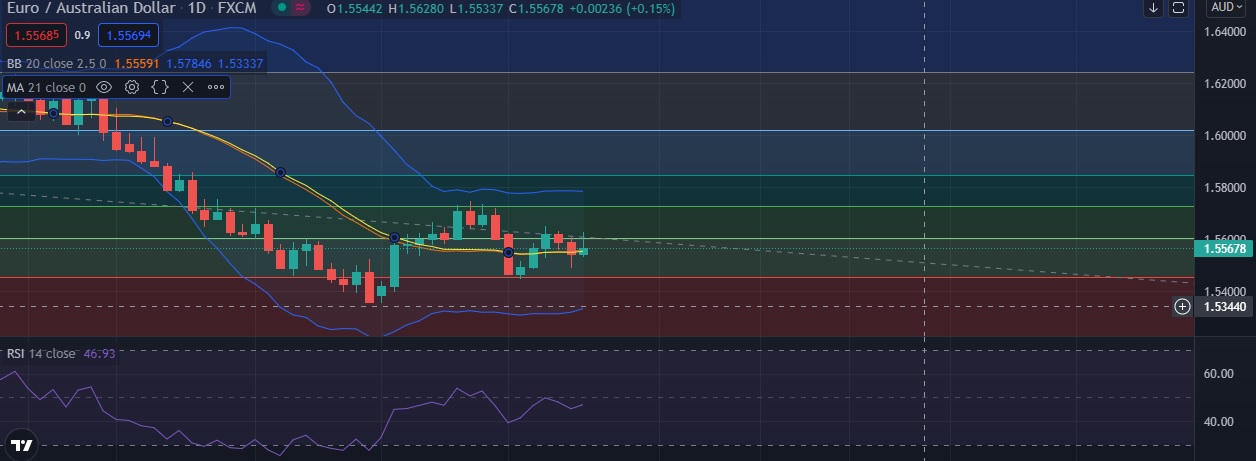
Task: Select the RSI 14 close legend
Action: 41,353
